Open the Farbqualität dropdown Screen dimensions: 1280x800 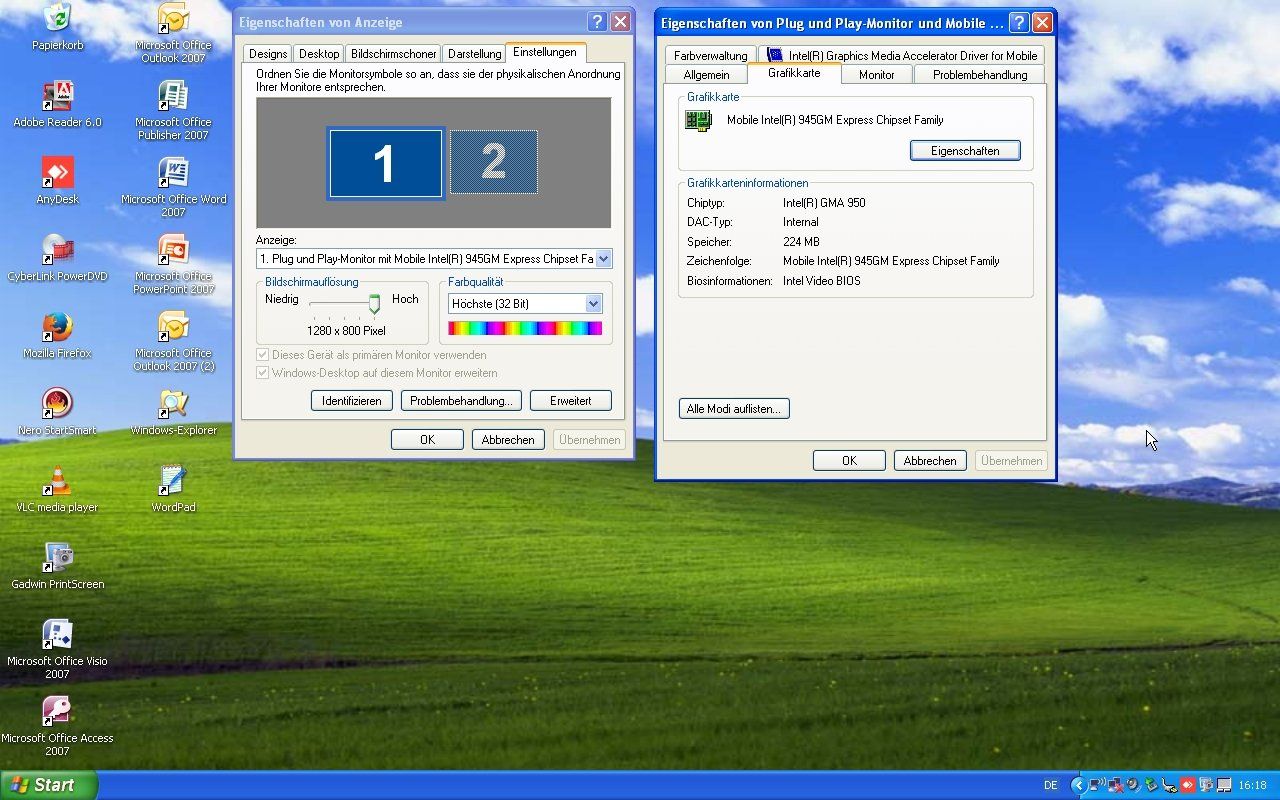click(593, 303)
